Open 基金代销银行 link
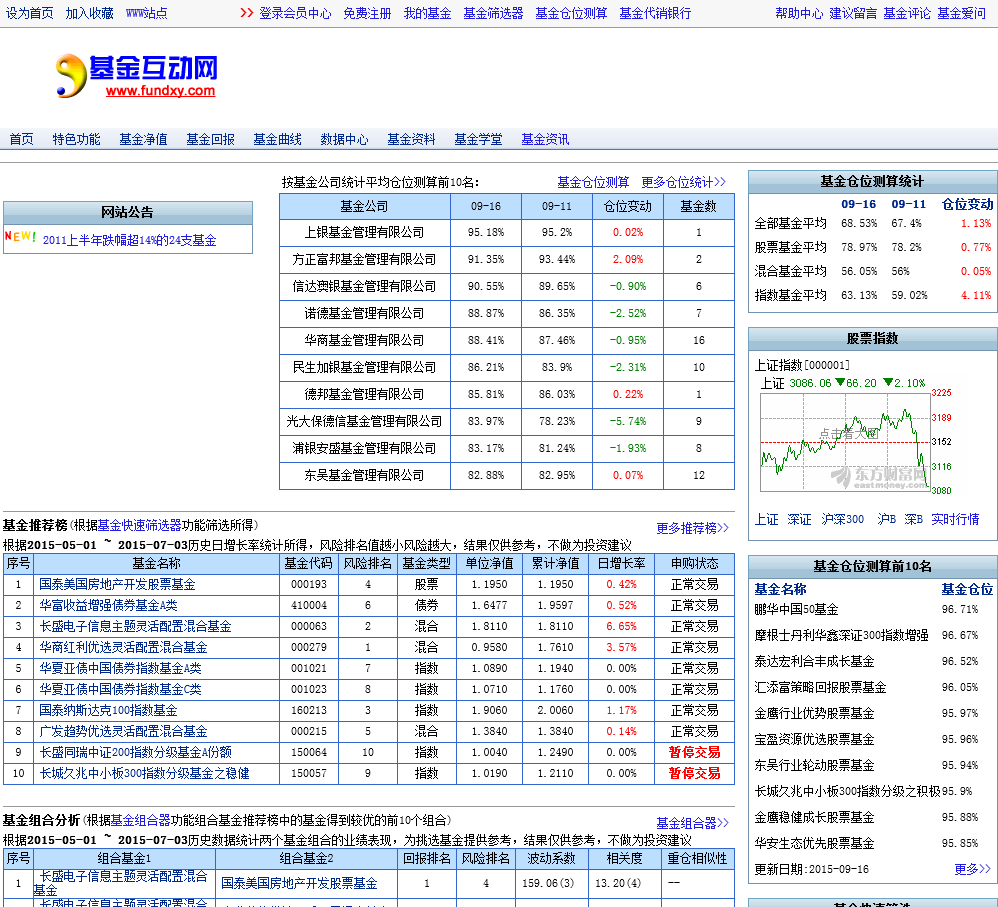998x907 pixels. [656, 13]
